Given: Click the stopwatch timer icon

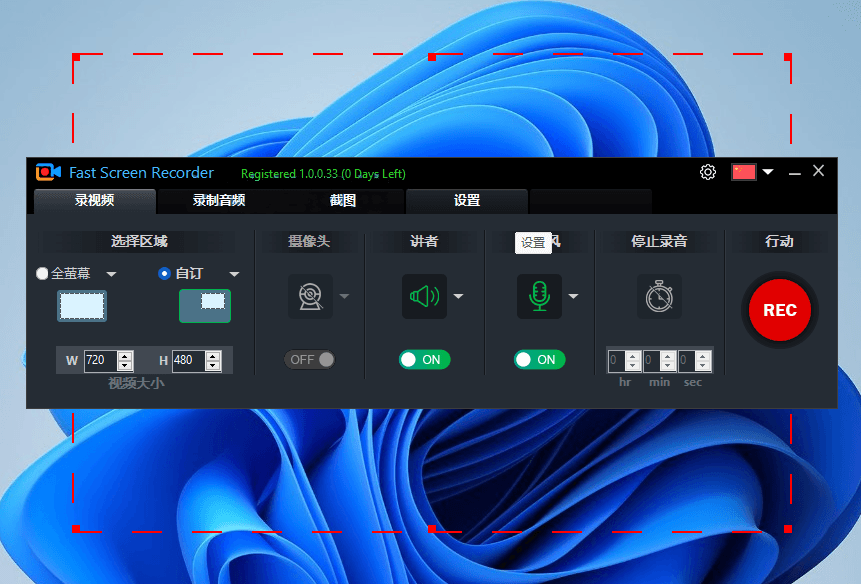Looking at the screenshot, I should (659, 296).
